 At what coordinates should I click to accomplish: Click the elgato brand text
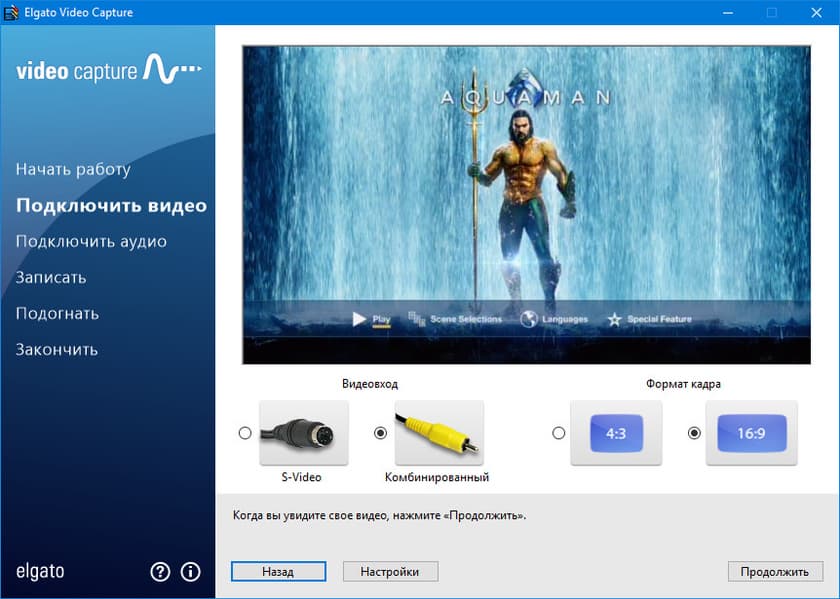pyautogui.click(x=40, y=572)
